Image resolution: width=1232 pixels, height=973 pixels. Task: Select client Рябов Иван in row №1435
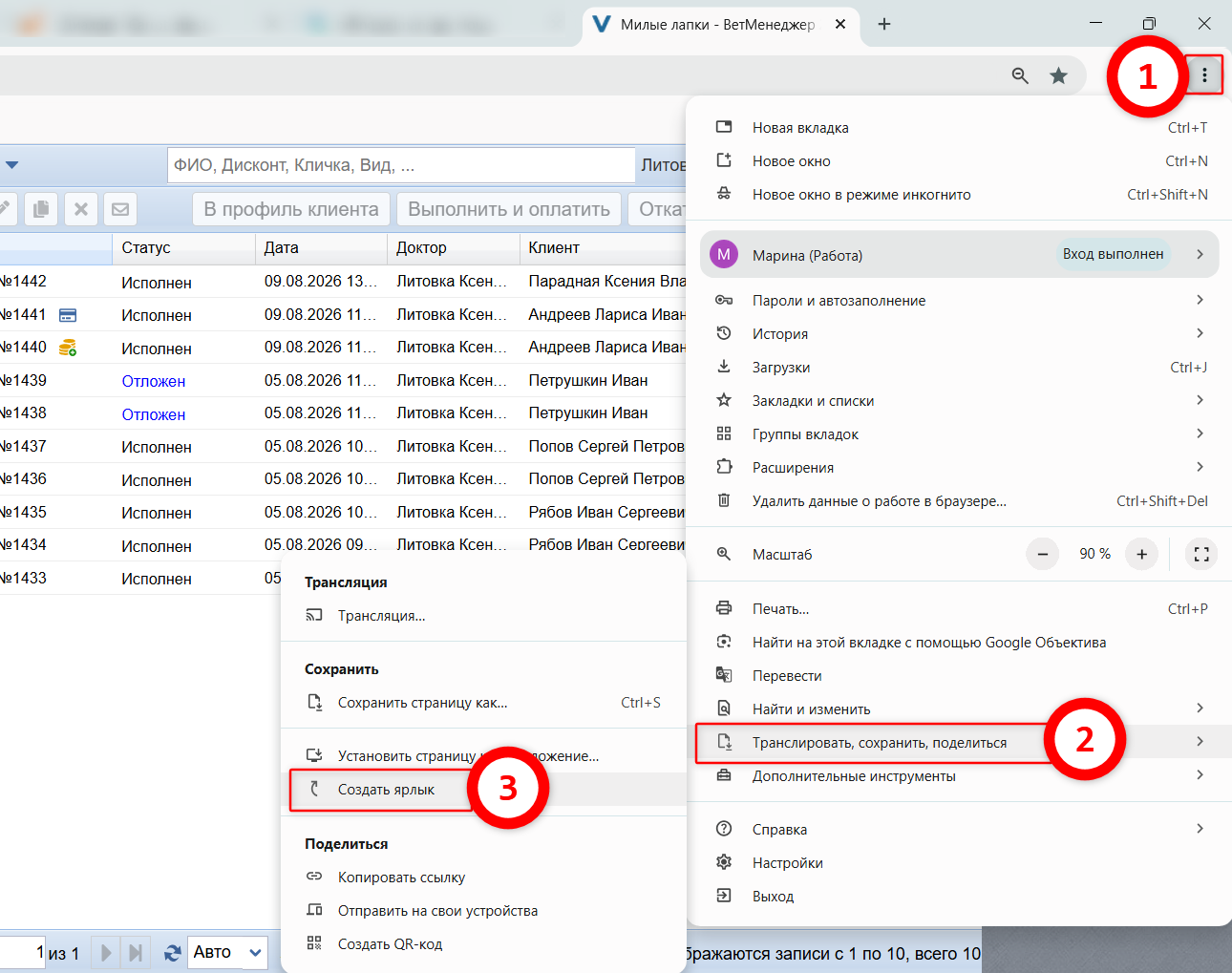[606, 513]
